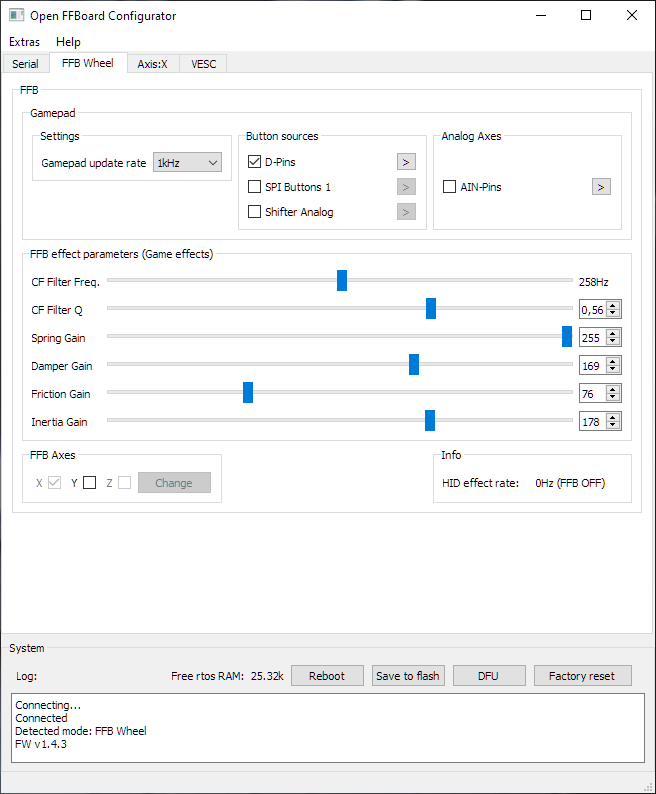The width and height of the screenshot is (656, 794).
Task: Decrease Inertia Gain with down arrow
Action: tap(613, 425)
